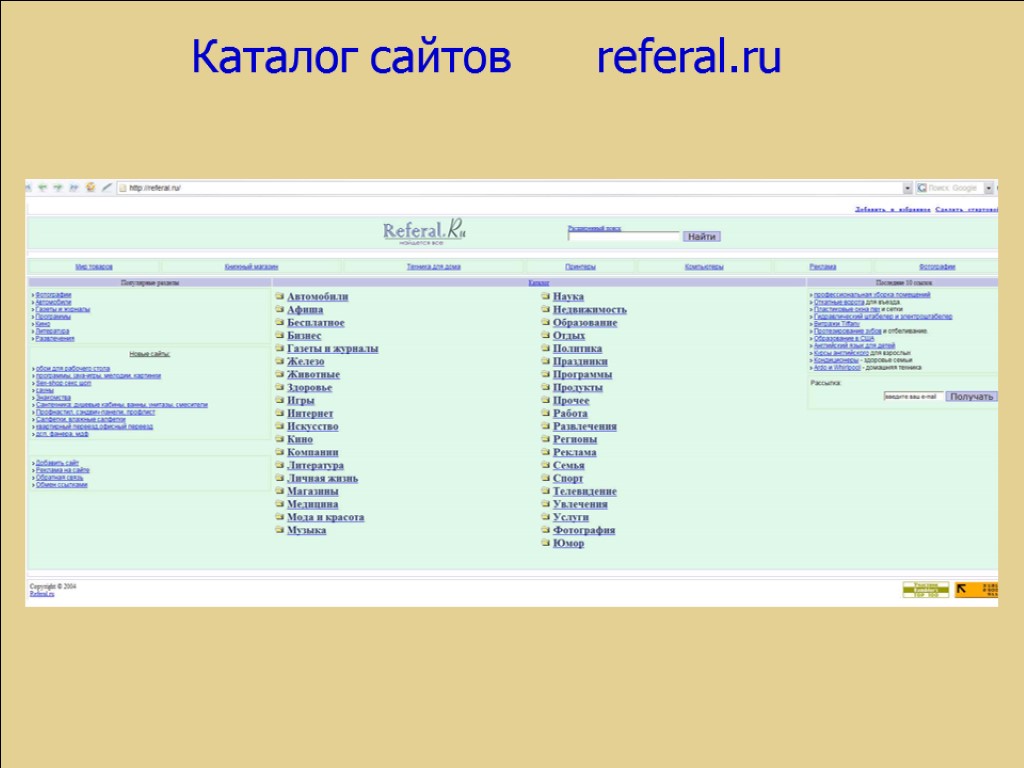The image size is (1024, 768).
Task: Click the green Rambler Top100 badge
Action: 925,590
